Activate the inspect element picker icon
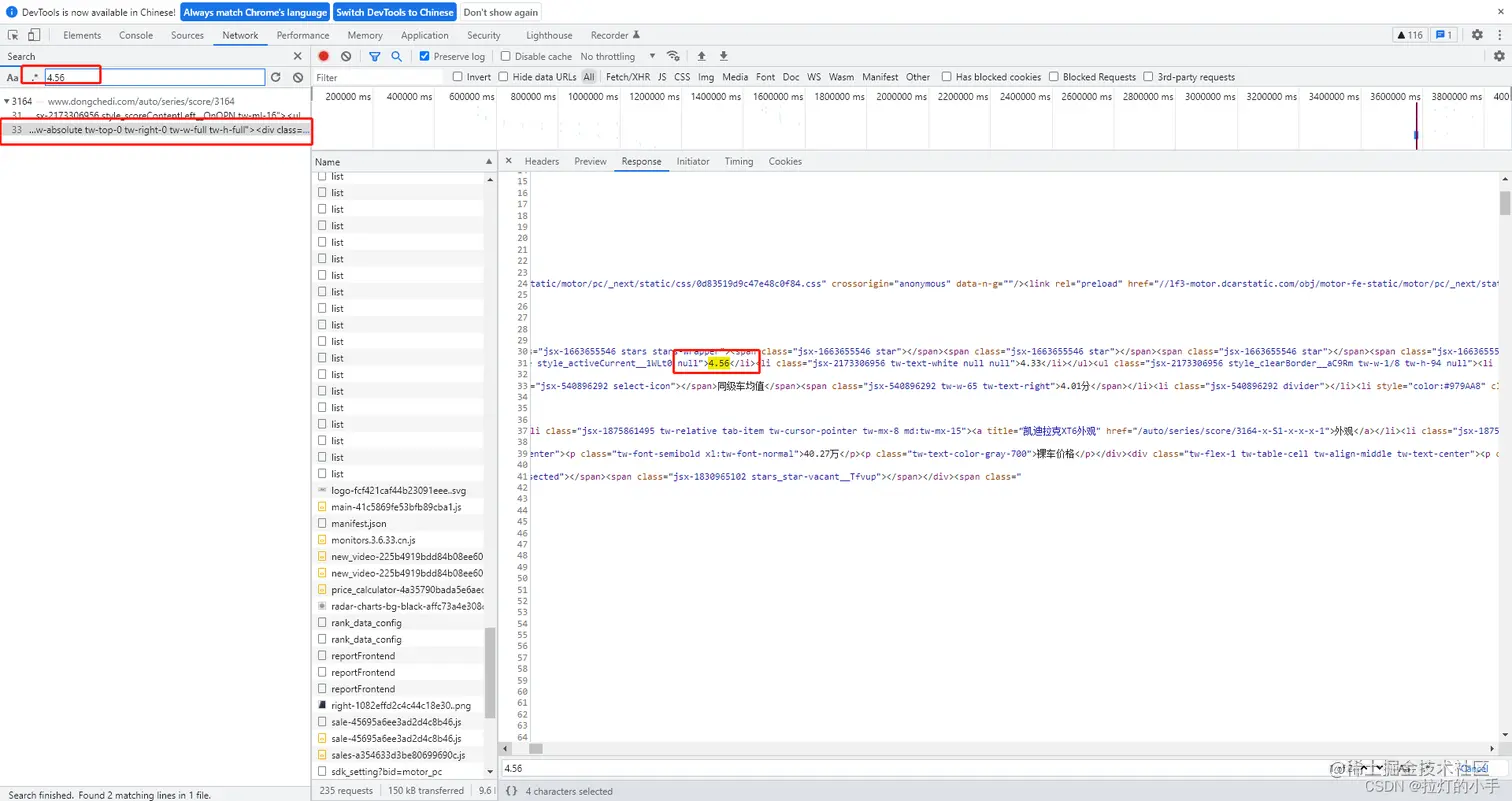The width and height of the screenshot is (1512, 801). [14, 35]
